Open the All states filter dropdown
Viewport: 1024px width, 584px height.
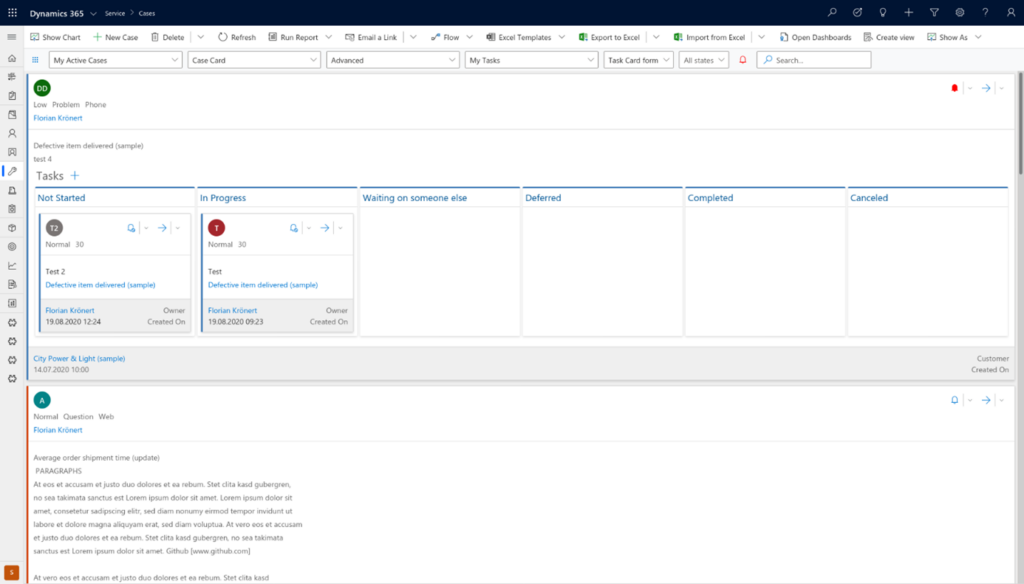pyautogui.click(x=703, y=59)
